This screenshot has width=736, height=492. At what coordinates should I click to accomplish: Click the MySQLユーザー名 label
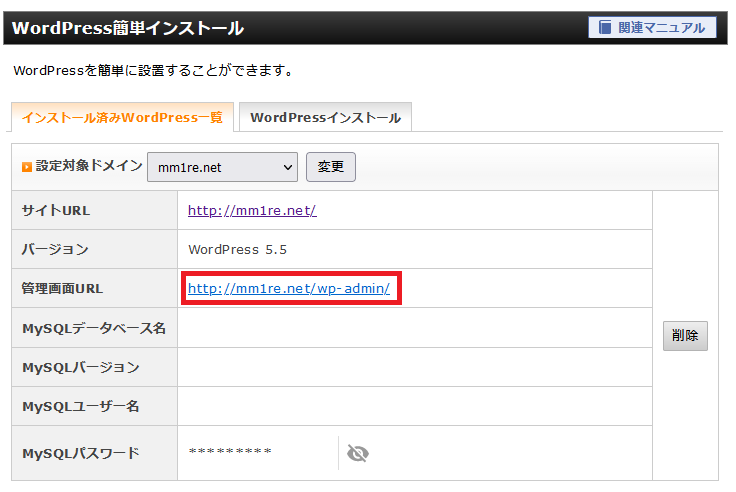click(x=81, y=406)
